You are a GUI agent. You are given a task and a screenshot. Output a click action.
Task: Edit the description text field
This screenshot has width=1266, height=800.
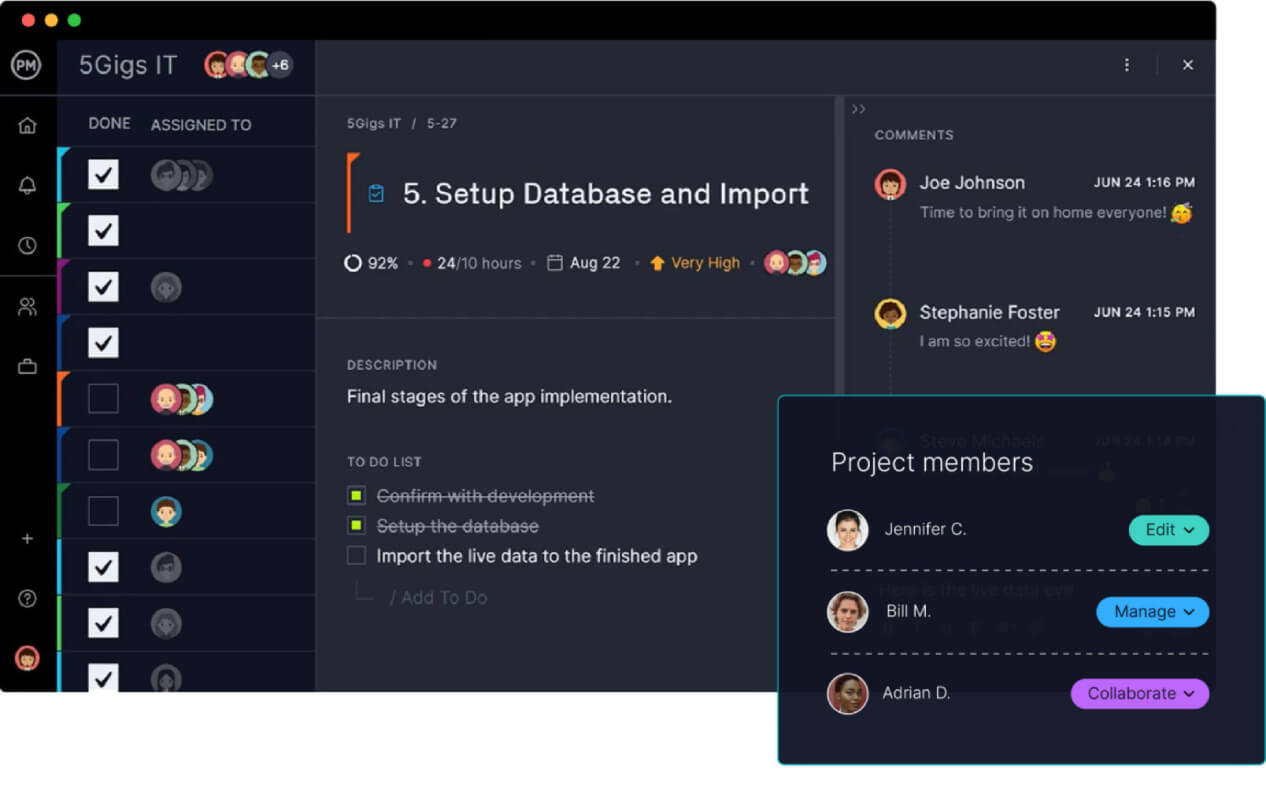click(509, 397)
